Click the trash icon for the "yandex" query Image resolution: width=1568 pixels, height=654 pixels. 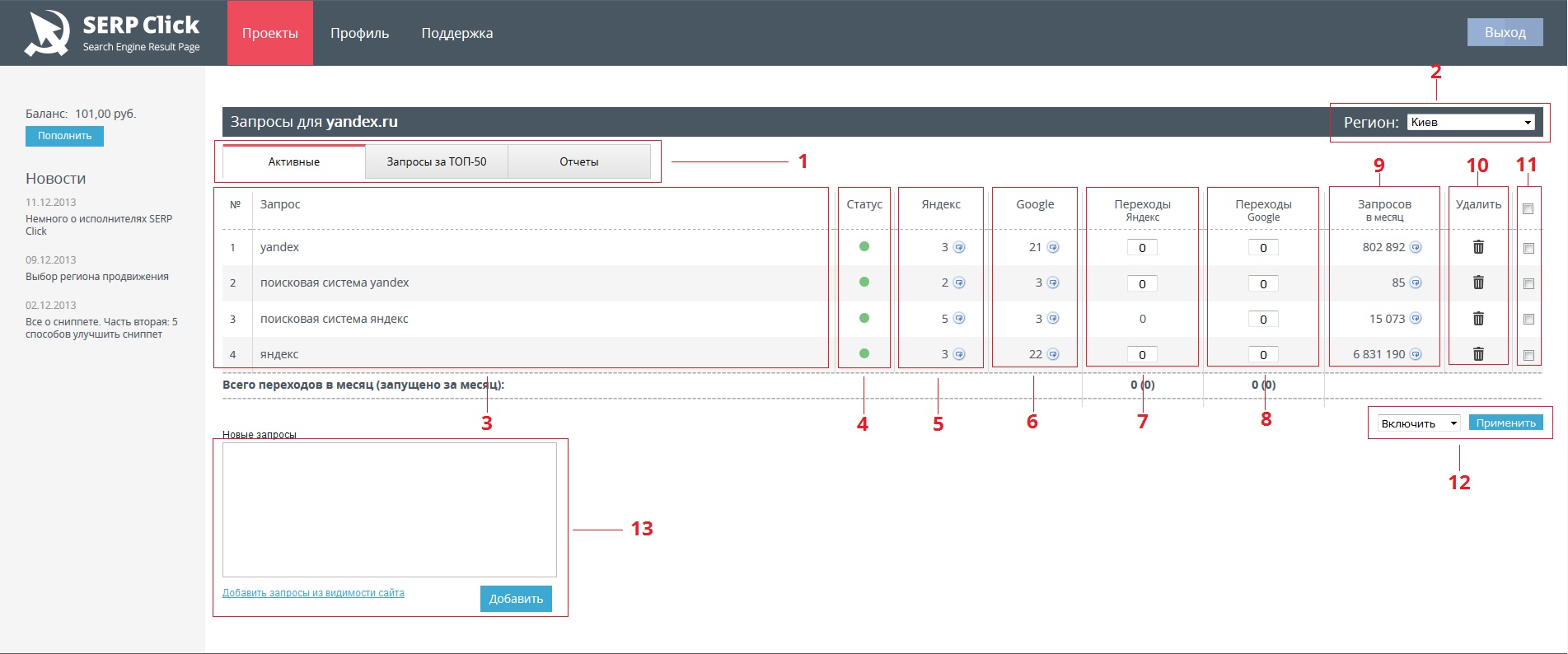[1478, 247]
